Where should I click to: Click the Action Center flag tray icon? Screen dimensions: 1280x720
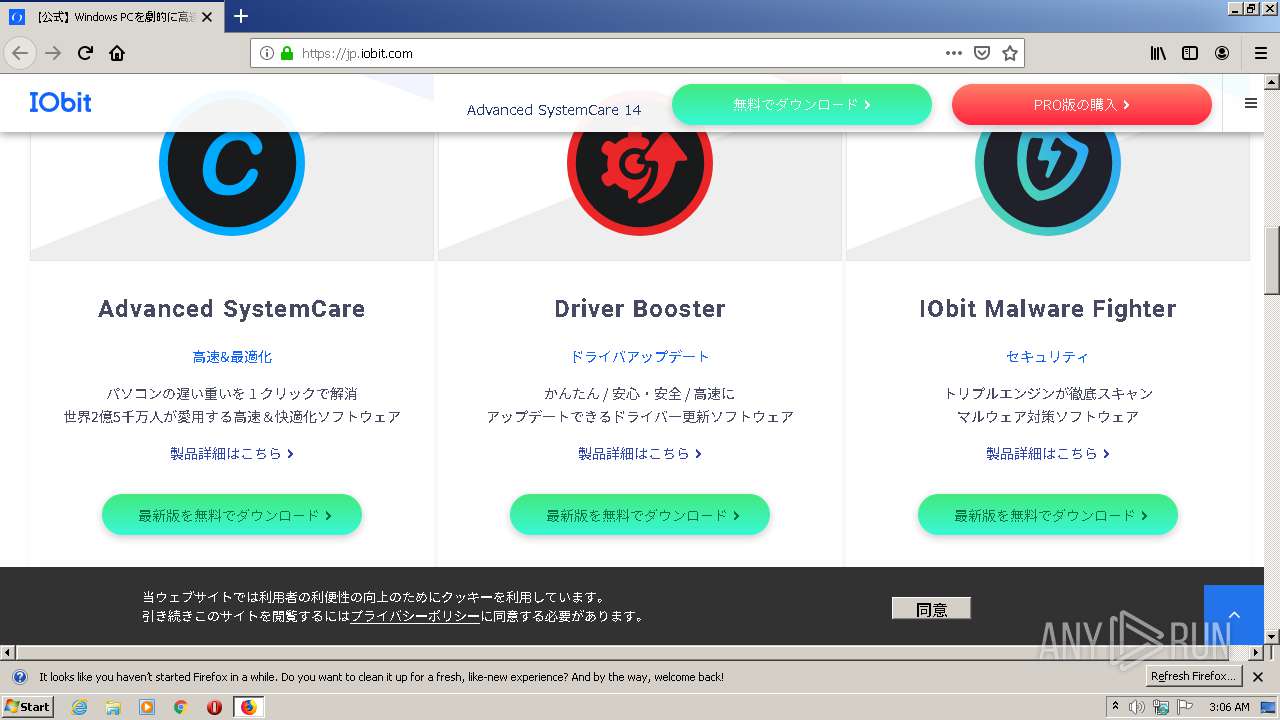tap(1184, 707)
